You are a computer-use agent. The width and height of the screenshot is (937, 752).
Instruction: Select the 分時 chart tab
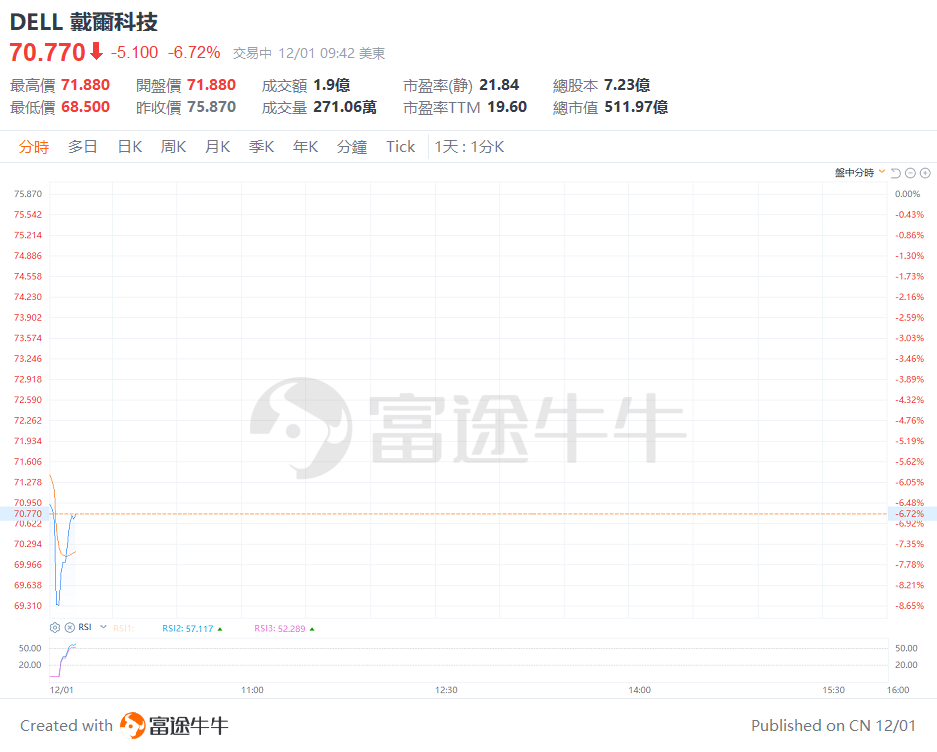coord(33,147)
